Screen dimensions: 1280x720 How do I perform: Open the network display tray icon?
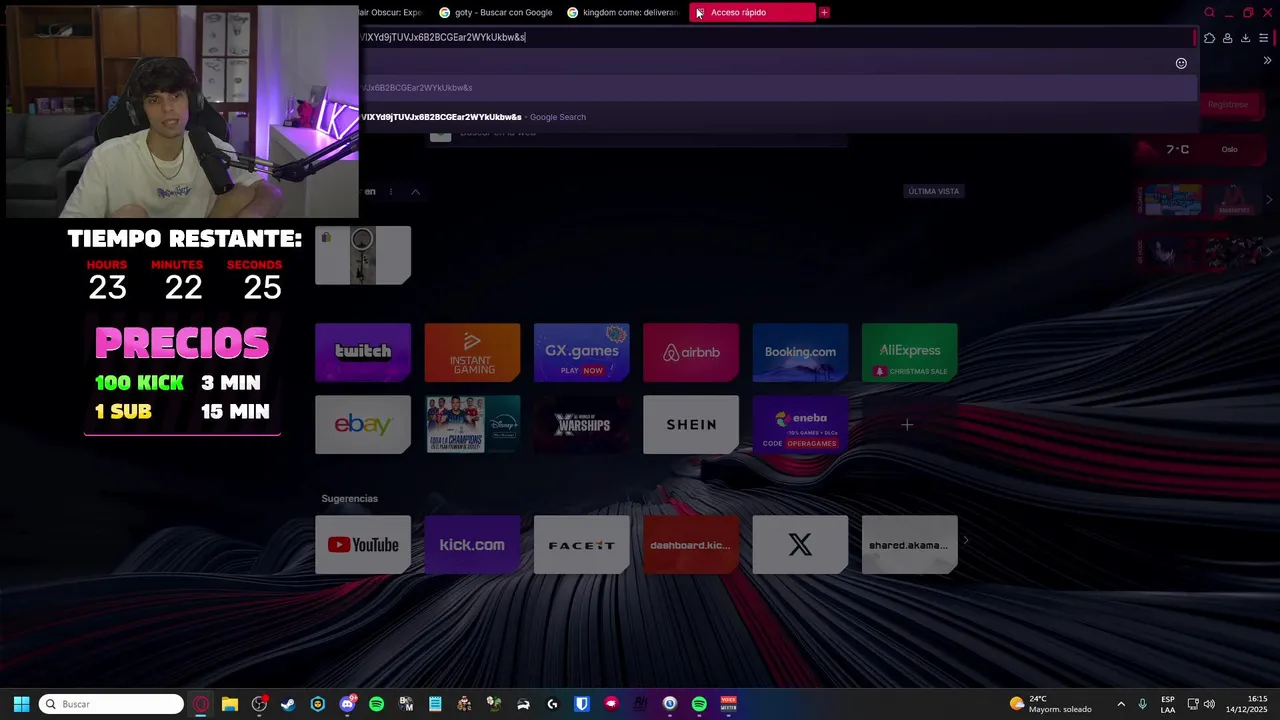pyautogui.click(x=1193, y=704)
